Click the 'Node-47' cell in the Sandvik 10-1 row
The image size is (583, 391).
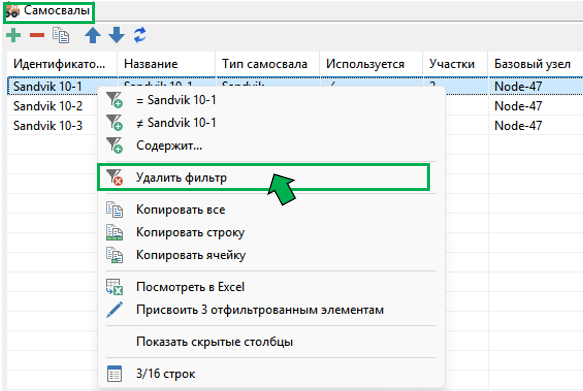point(536,86)
